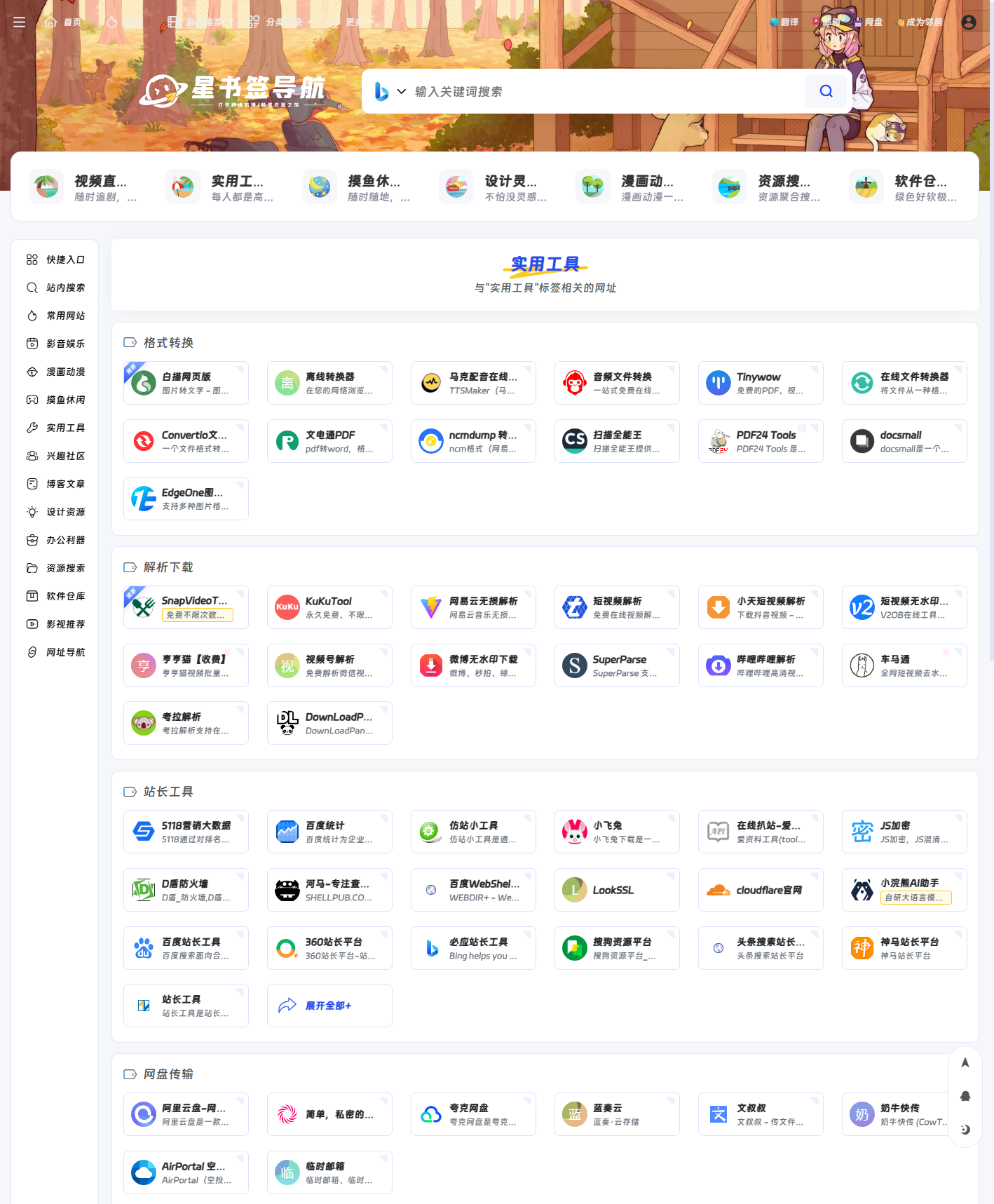Screen dimensions: 994x1204
Task: Open the 夸克网盘 cloud icon
Action: click(431, 1114)
